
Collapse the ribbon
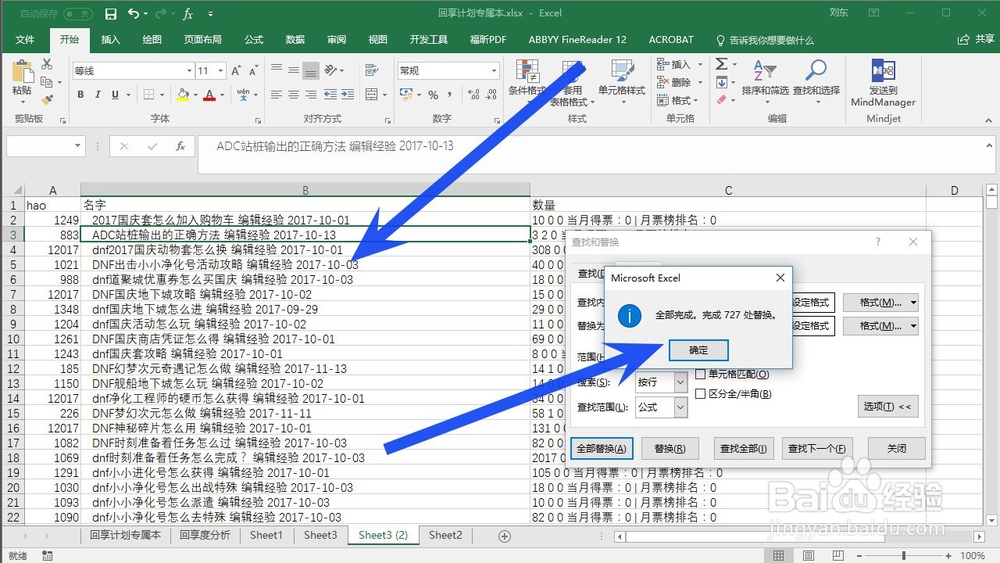[989, 120]
